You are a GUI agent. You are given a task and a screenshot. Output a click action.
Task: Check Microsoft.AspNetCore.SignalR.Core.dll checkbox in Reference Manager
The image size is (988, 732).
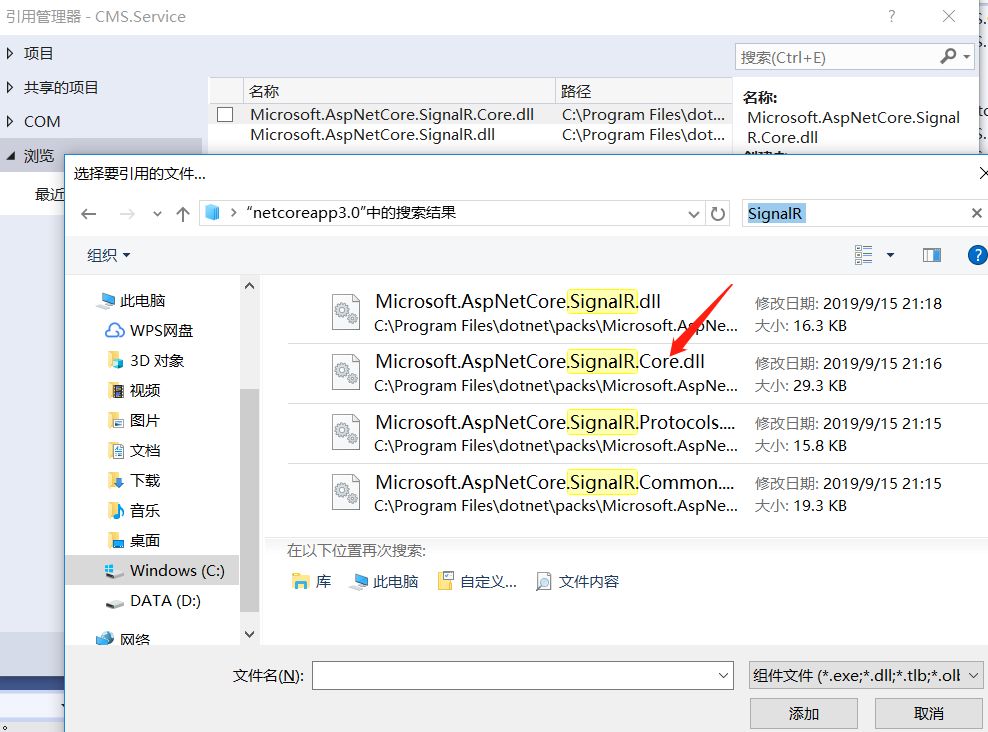click(225, 115)
